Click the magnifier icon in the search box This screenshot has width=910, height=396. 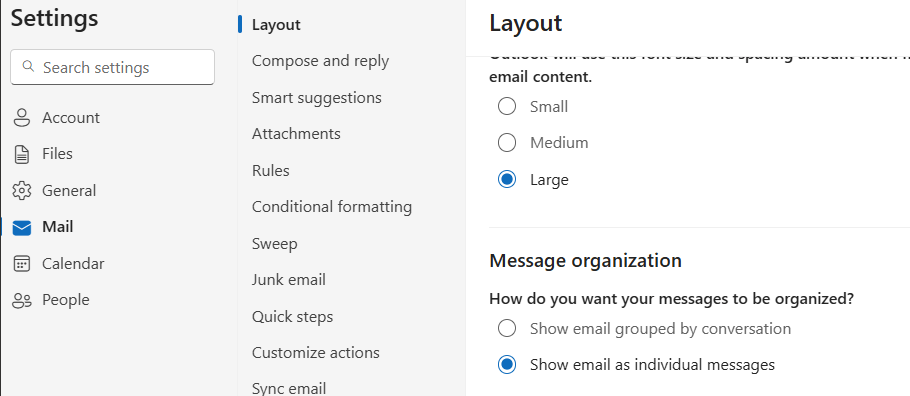tap(28, 67)
